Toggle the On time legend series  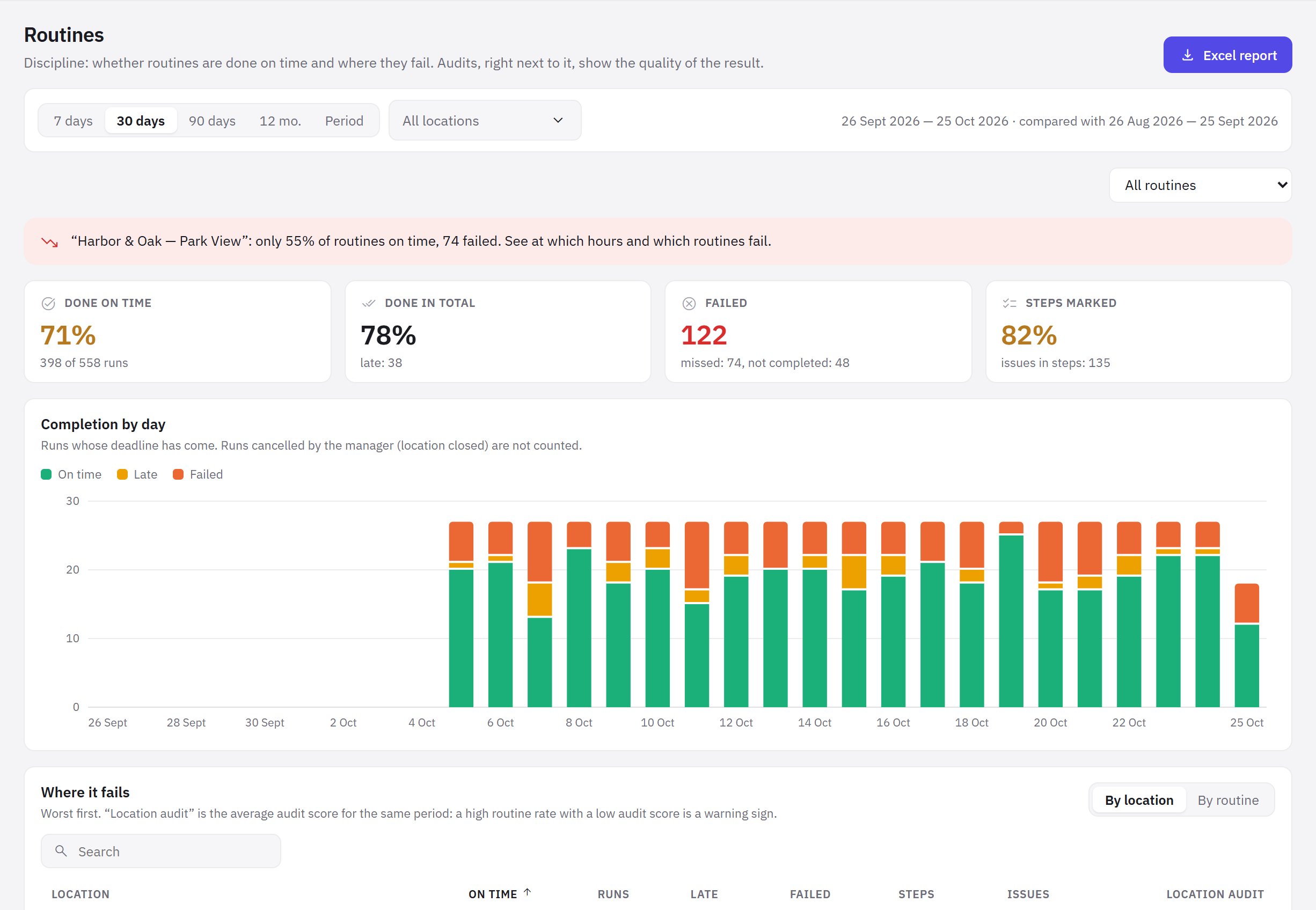click(x=71, y=474)
